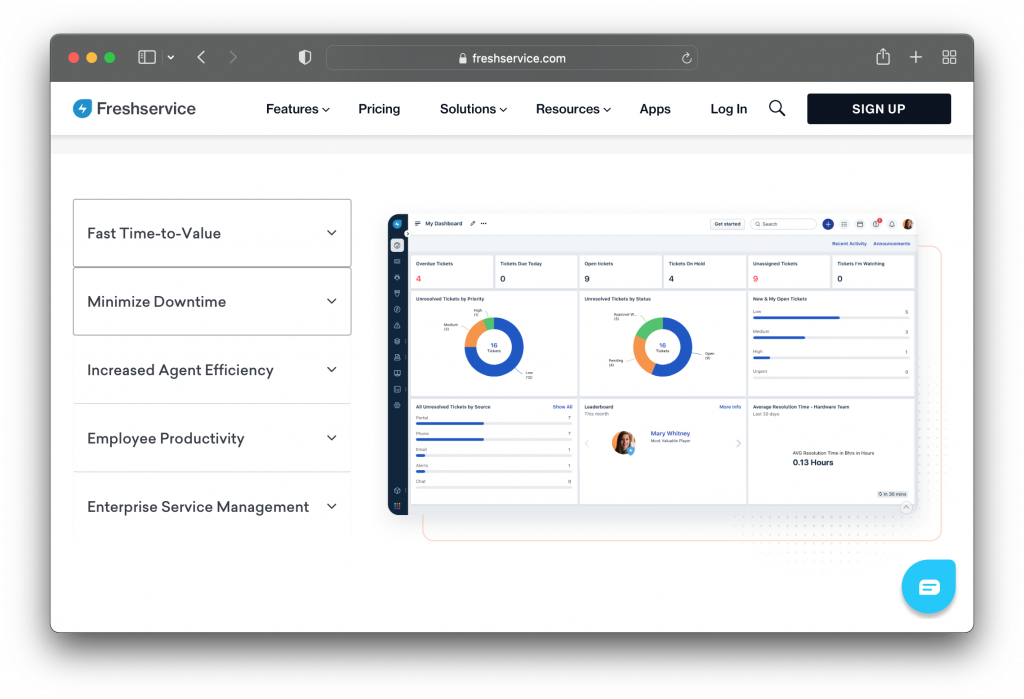Click the scroll-to-top arrow in the dashboard preview
Image resolution: width=1024 pixels, height=699 pixels.
click(x=906, y=508)
